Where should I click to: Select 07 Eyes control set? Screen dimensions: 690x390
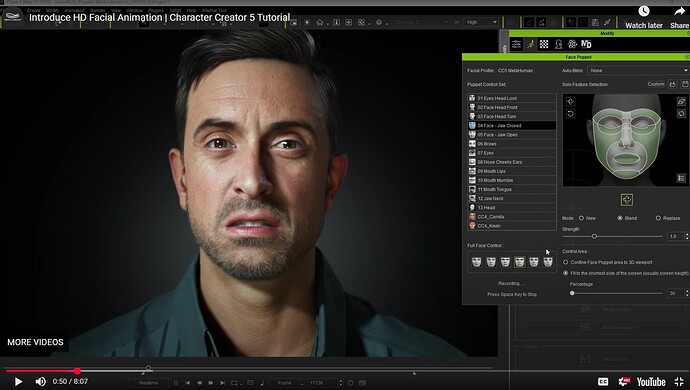512,153
